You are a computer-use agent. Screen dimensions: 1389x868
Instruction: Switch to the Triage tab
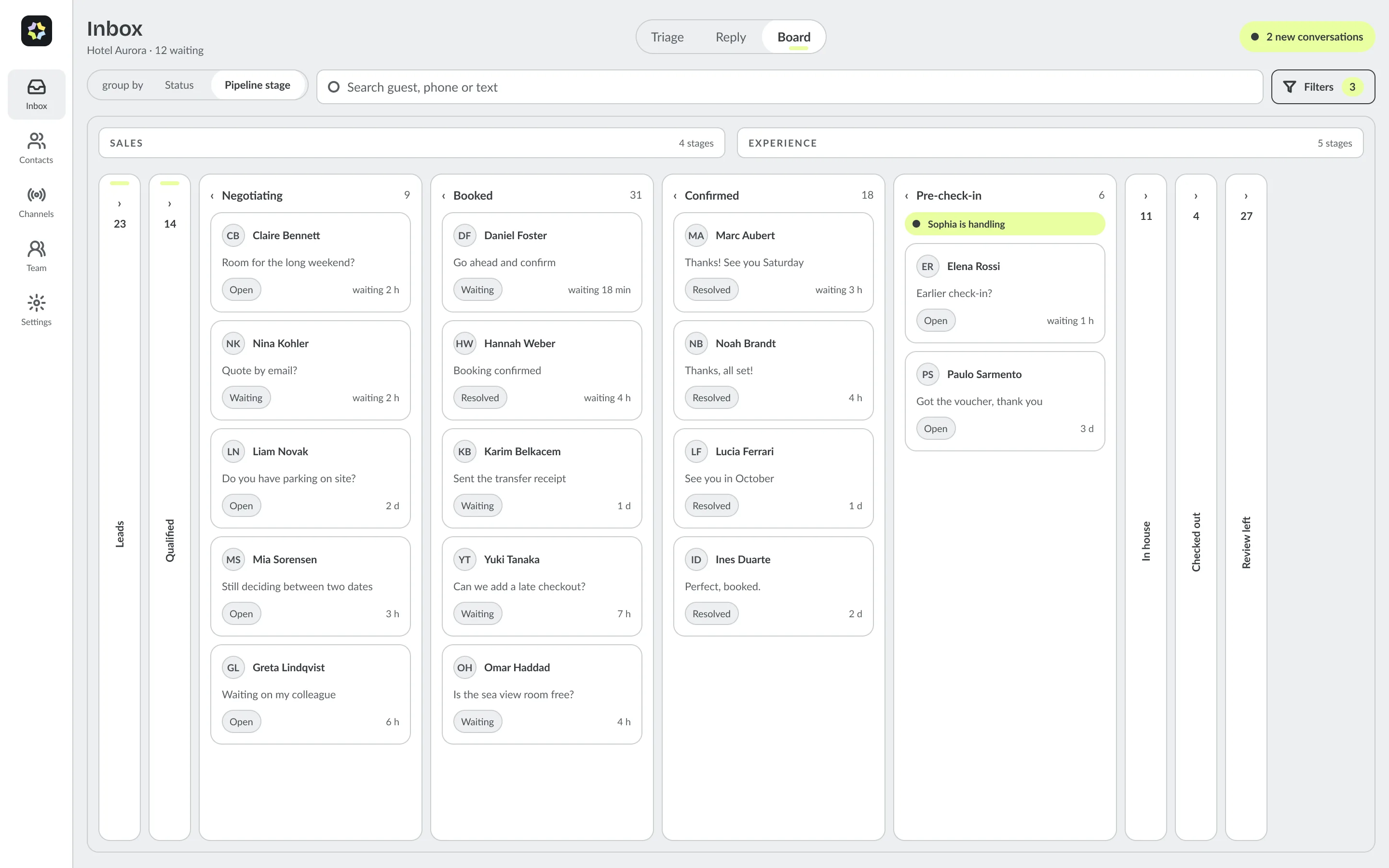click(667, 37)
